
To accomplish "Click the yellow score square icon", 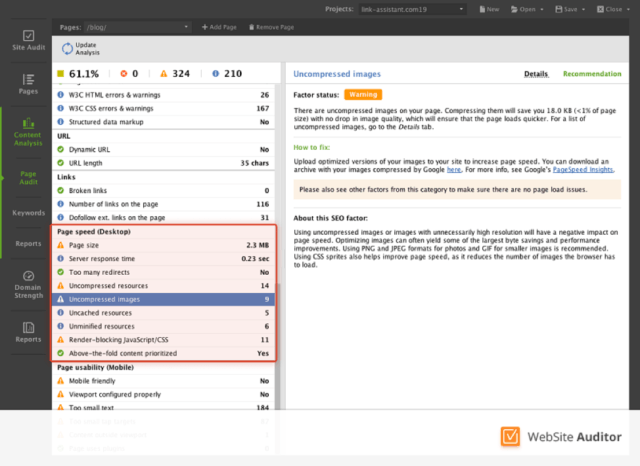I will click(x=61, y=73).
